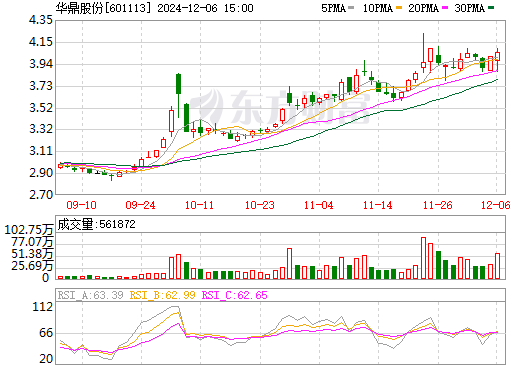Click the 成交量:561872 volume readout

tap(96, 224)
